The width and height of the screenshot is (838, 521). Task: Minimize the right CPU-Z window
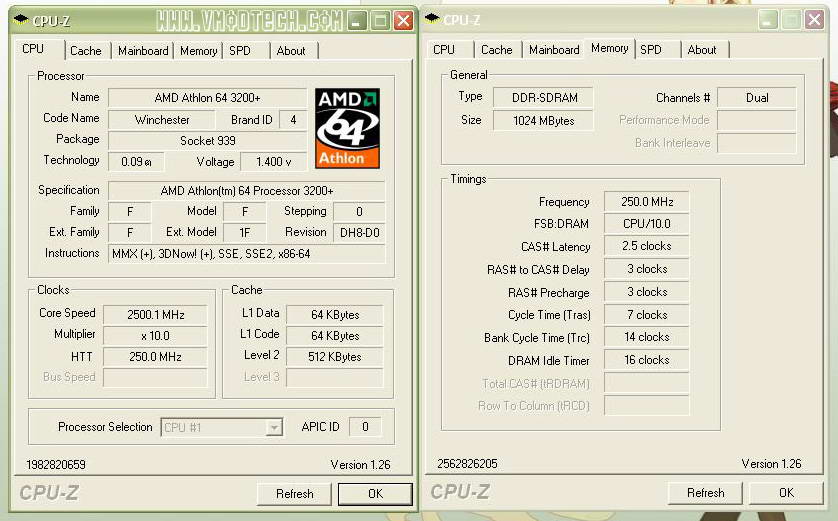coord(768,20)
